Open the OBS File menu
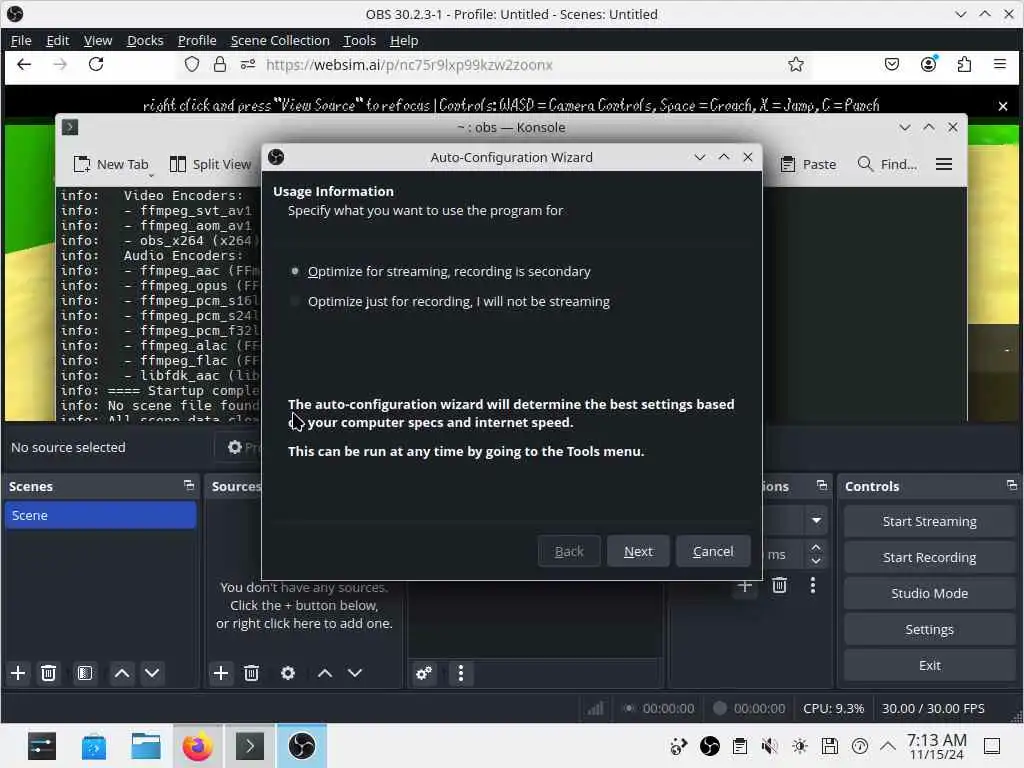 (21, 40)
